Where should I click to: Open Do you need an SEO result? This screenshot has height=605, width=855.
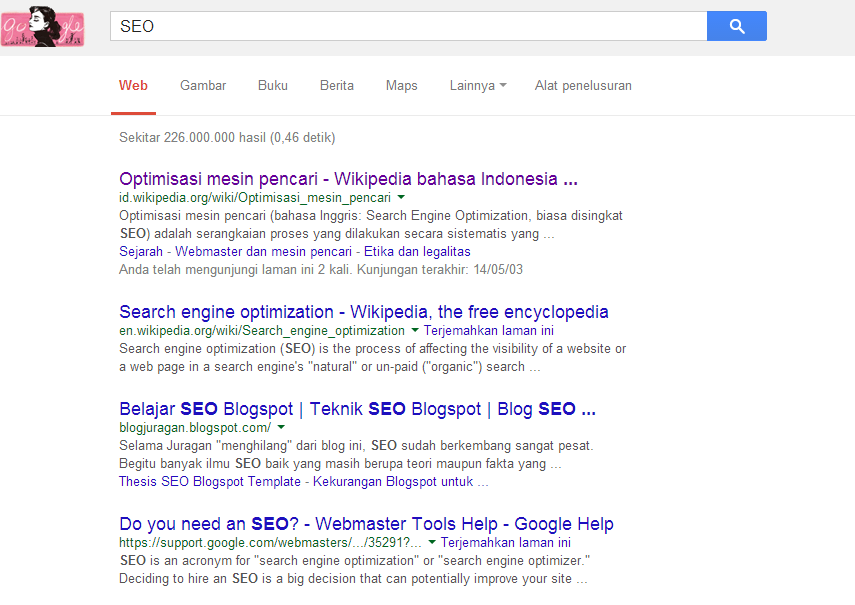pos(366,524)
